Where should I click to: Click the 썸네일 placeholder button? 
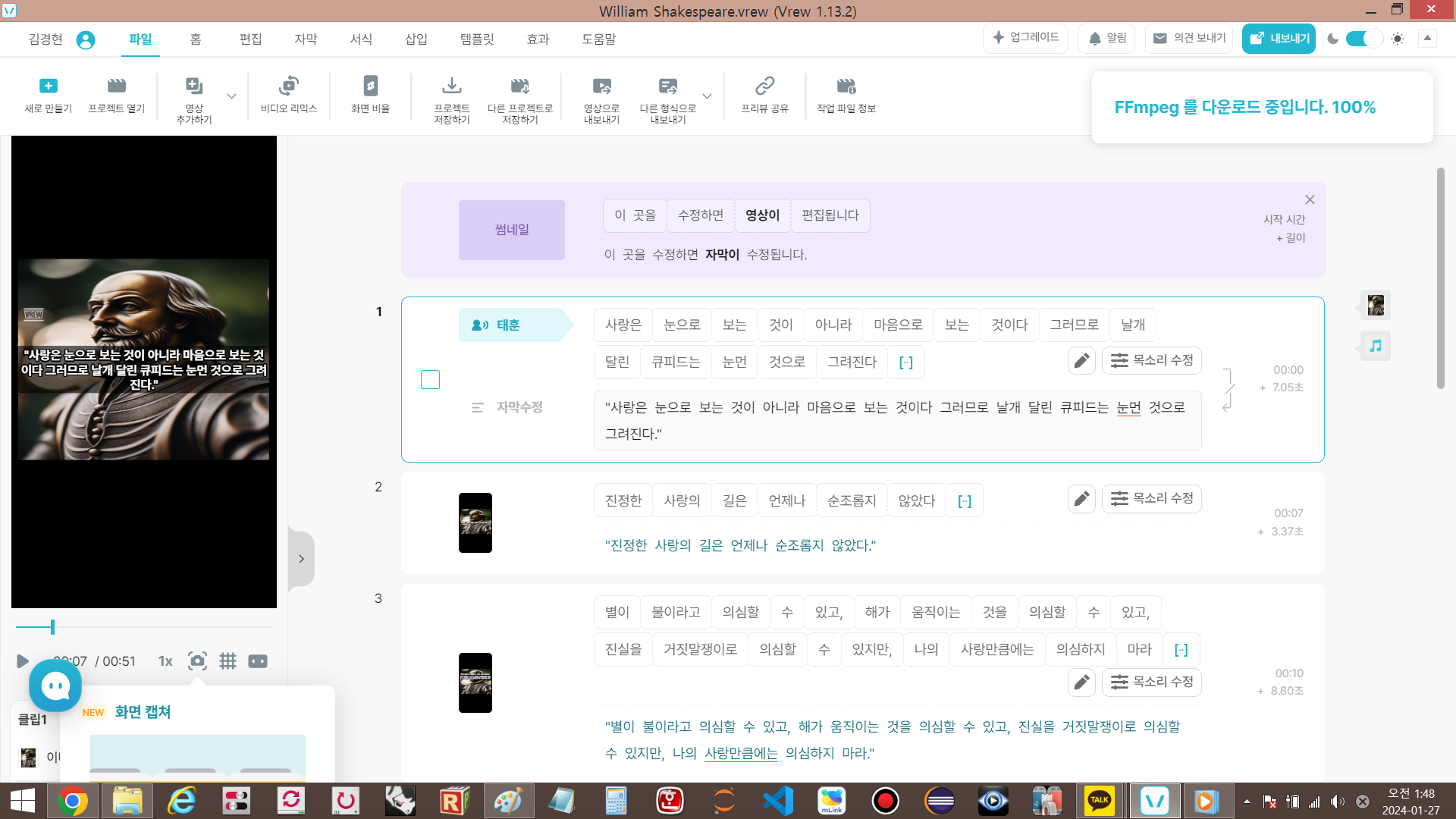tap(512, 230)
